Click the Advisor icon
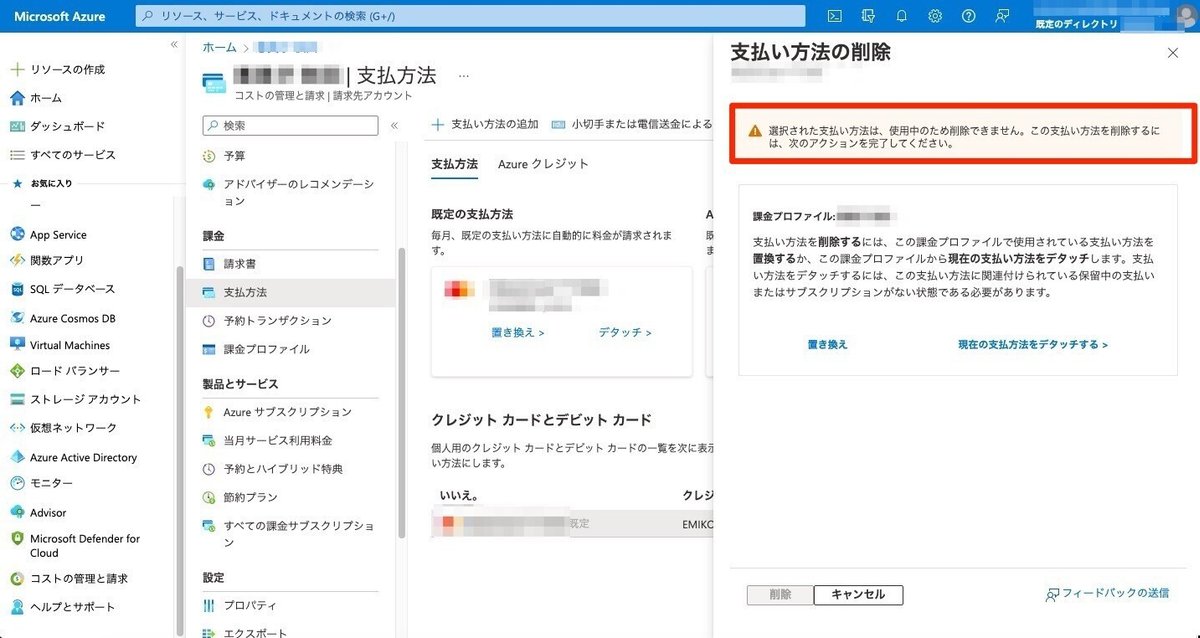1200x638 pixels. (x=16, y=512)
